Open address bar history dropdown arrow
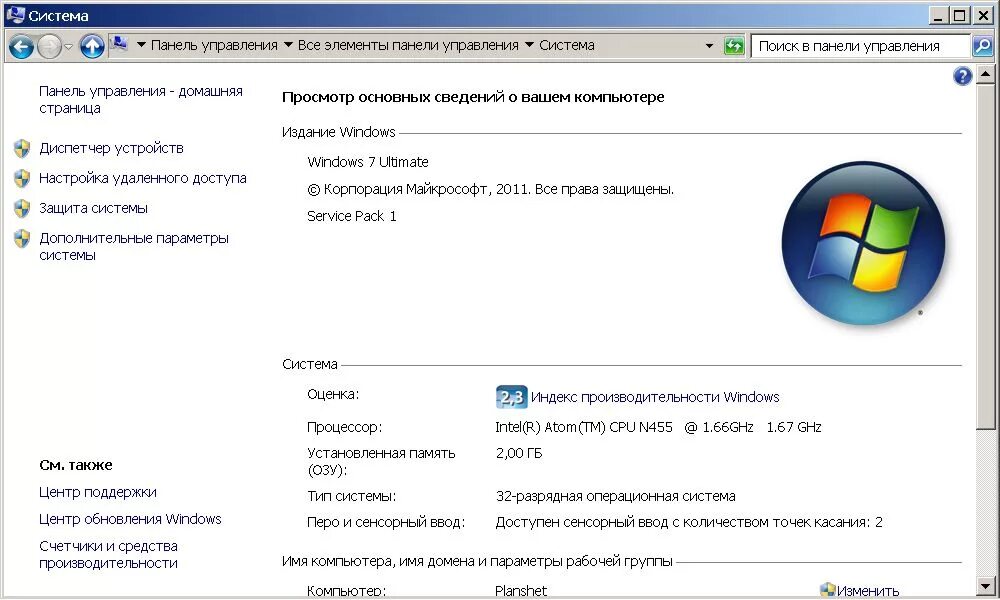The height and width of the screenshot is (600, 1000). pyautogui.click(x=709, y=46)
